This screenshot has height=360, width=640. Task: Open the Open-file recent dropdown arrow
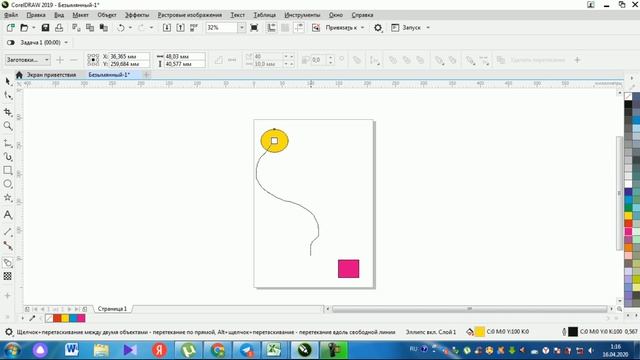pyautogui.click(x=33, y=27)
